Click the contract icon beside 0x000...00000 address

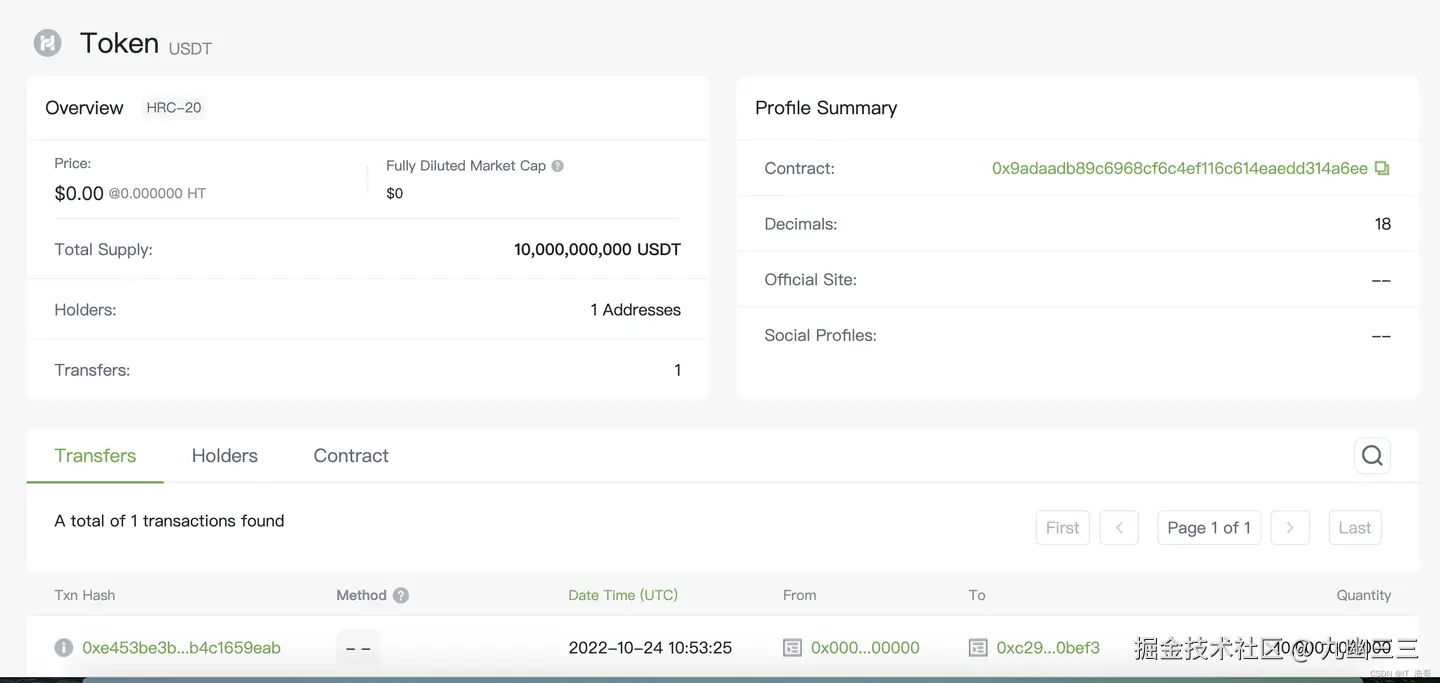click(x=792, y=648)
